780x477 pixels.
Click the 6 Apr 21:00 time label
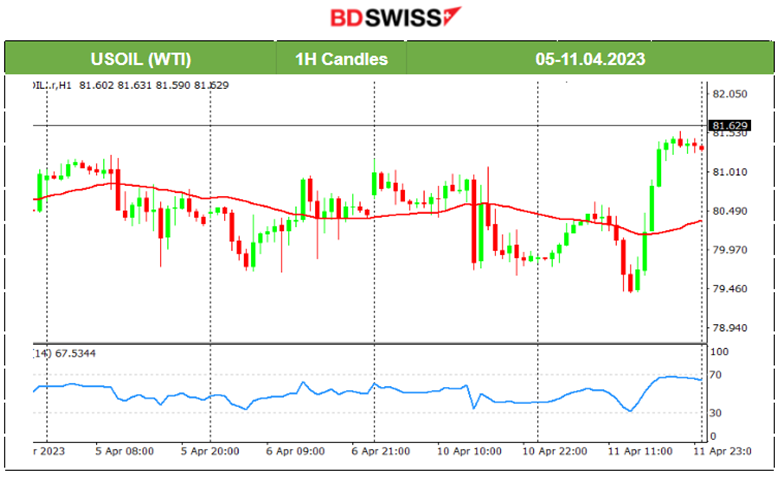[x=381, y=452]
